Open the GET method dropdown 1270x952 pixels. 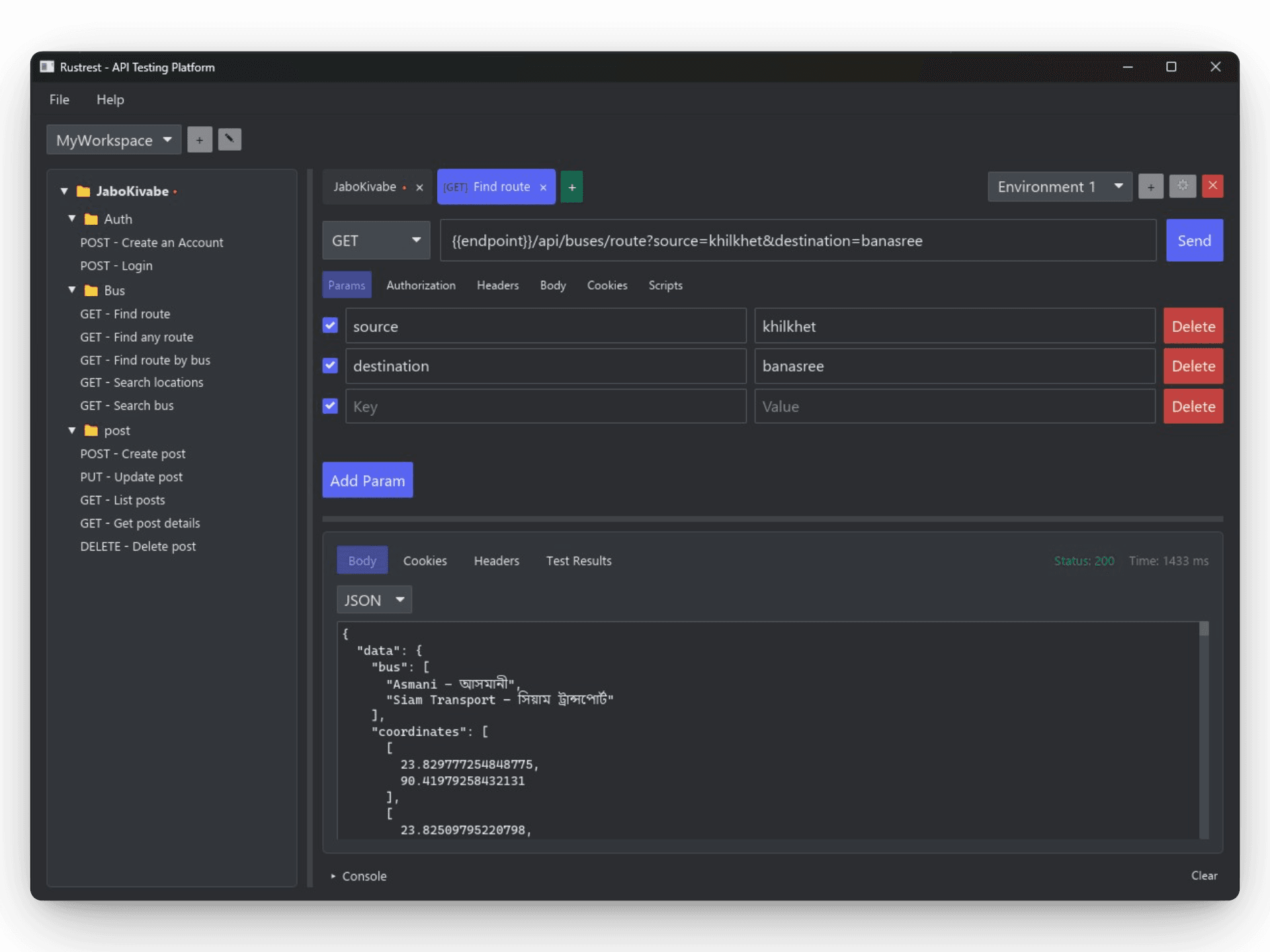coord(376,241)
